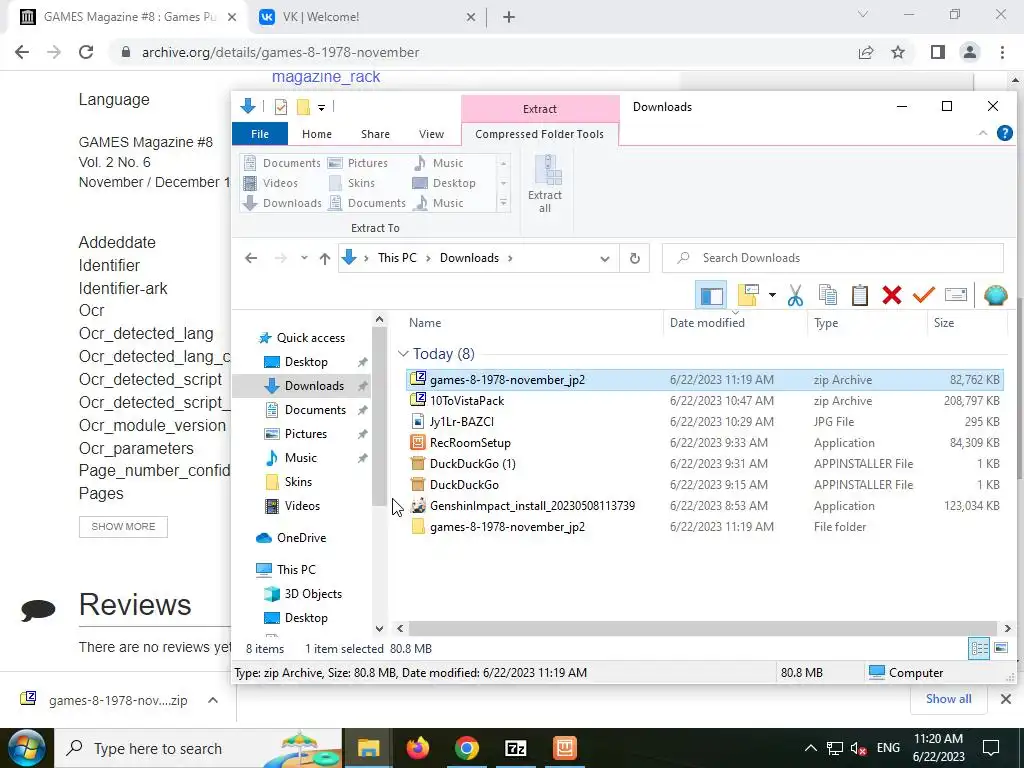This screenshot has height=768, width=1024.
Task: Open 7-Zip from taskbar
Action: pos(515,748)
